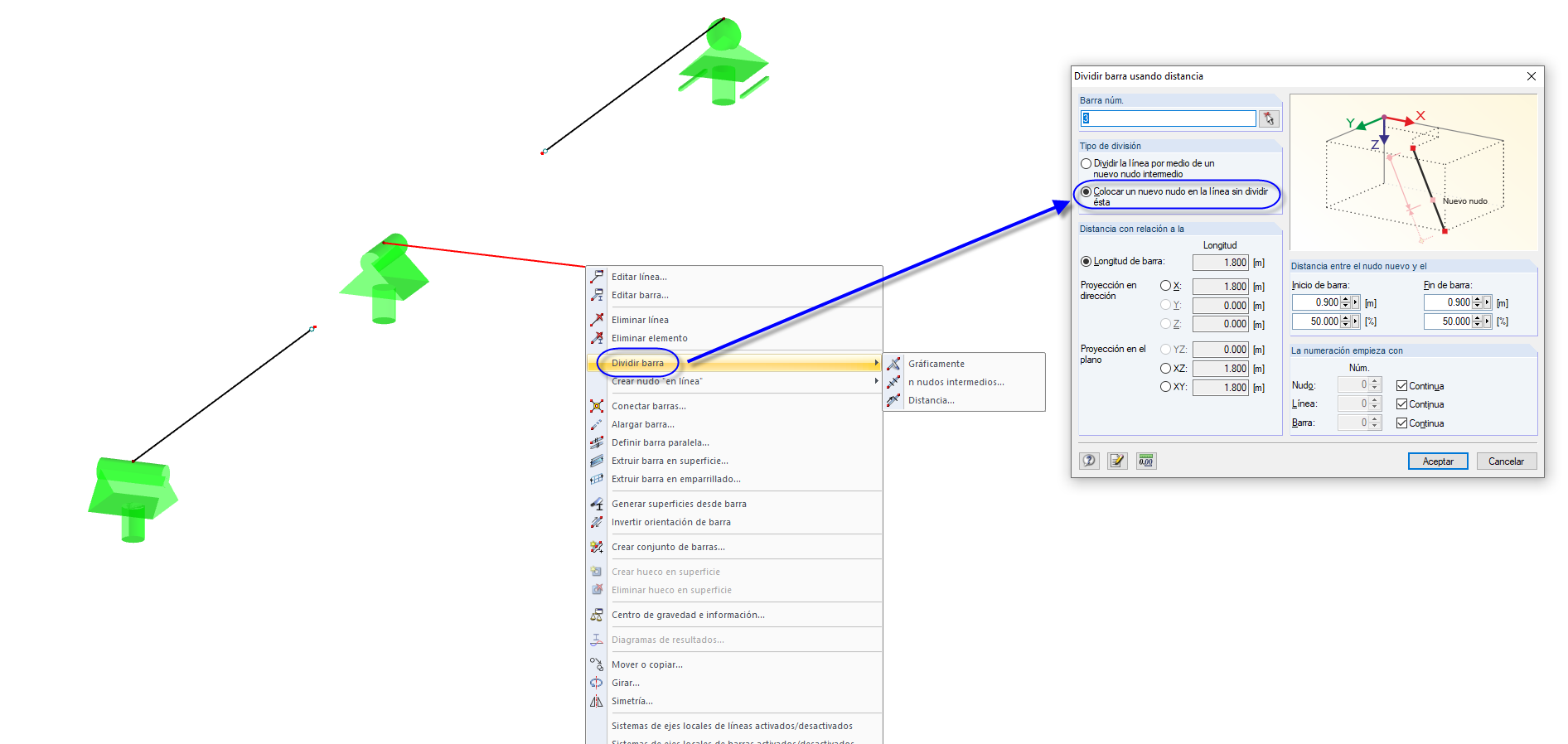Viewport: 1568px width, 744px height.
Task: Click the Simetría mirror icon
Action: pyautogui.click(x=597, y=701)
